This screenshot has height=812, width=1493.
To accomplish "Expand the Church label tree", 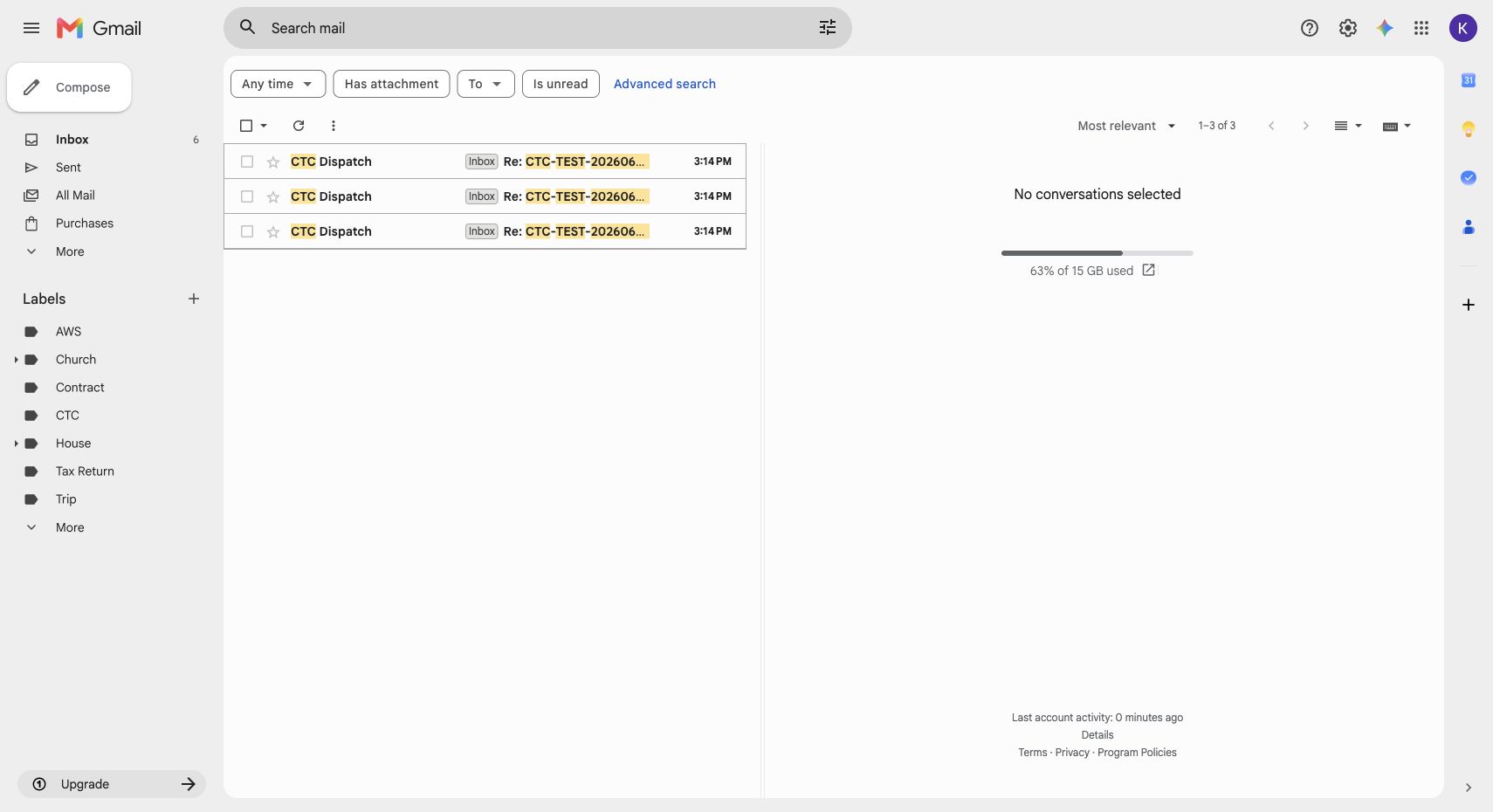I will pyautogui.click(x=16, y=360).
